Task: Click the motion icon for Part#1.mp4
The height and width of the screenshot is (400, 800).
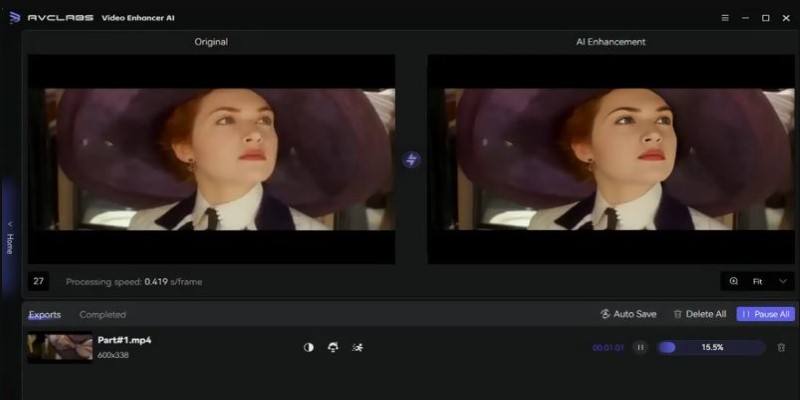Action: [358, 347]
